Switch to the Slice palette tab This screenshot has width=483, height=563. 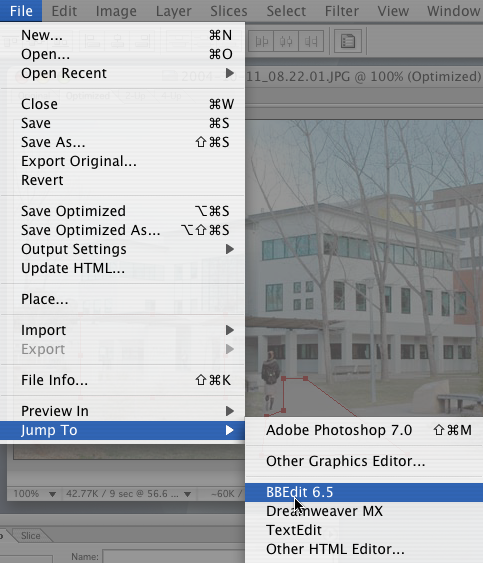click(31, 535)
